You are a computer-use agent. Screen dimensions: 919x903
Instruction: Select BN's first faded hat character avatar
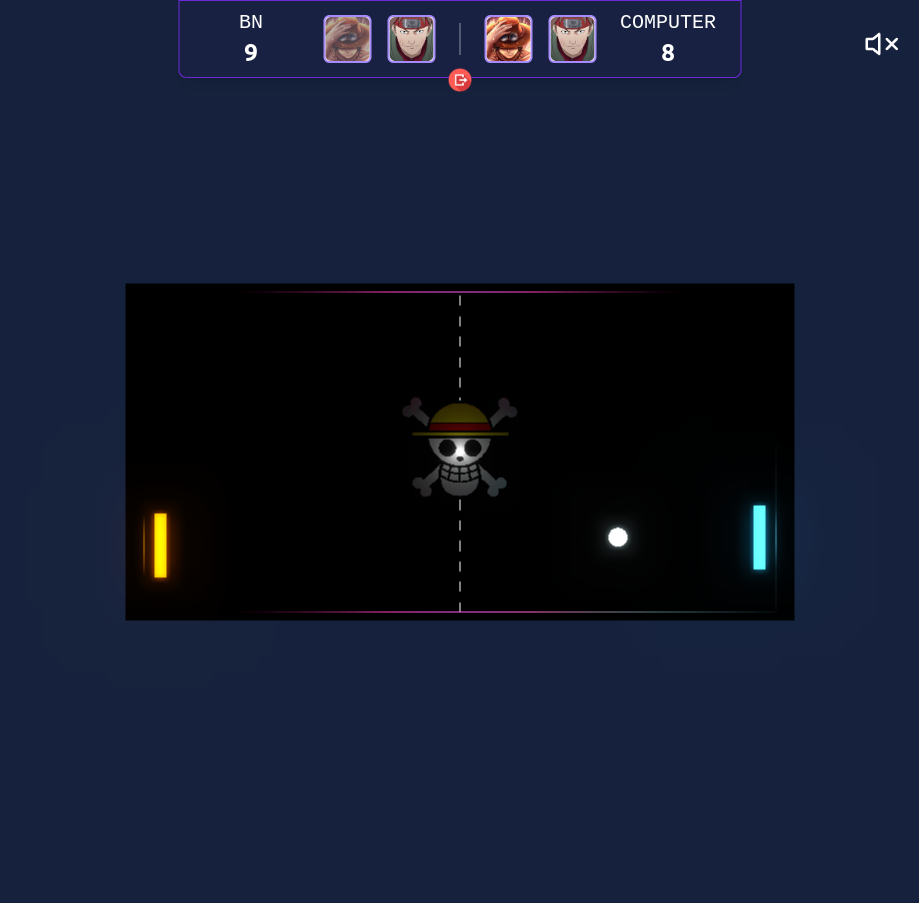click(x=348, y=39)
